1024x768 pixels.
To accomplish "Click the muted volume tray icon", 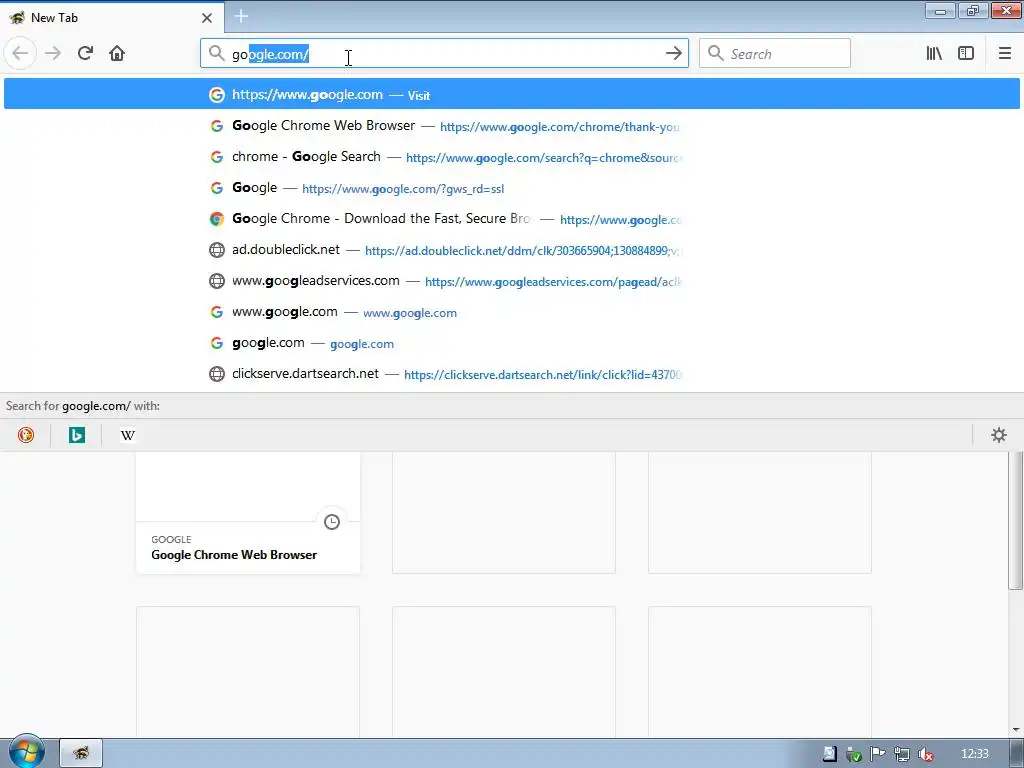I will click(x=925, y=754).
